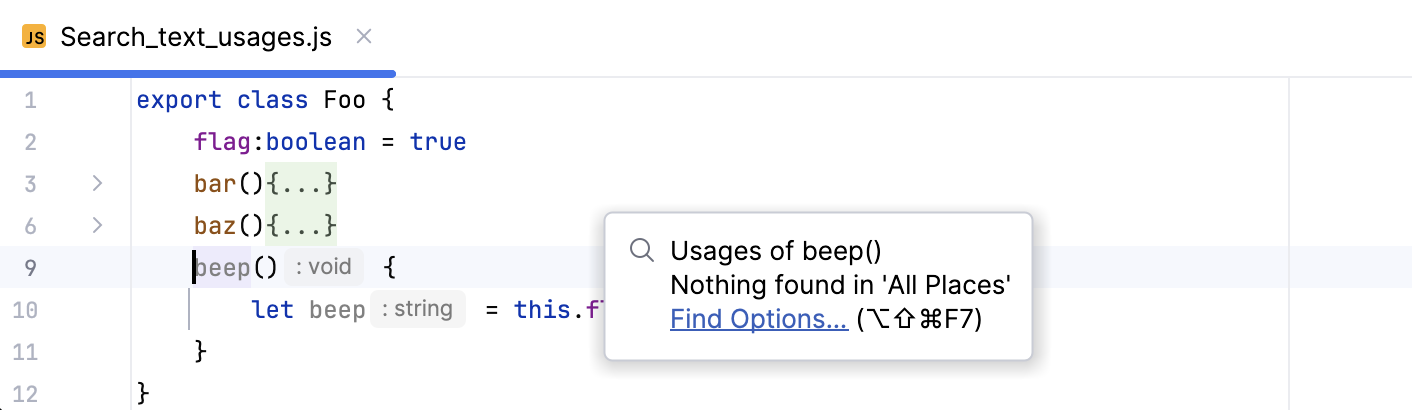Click the ': string' inlay hint
Screen dimensions: 1412x410
(418, 309)
